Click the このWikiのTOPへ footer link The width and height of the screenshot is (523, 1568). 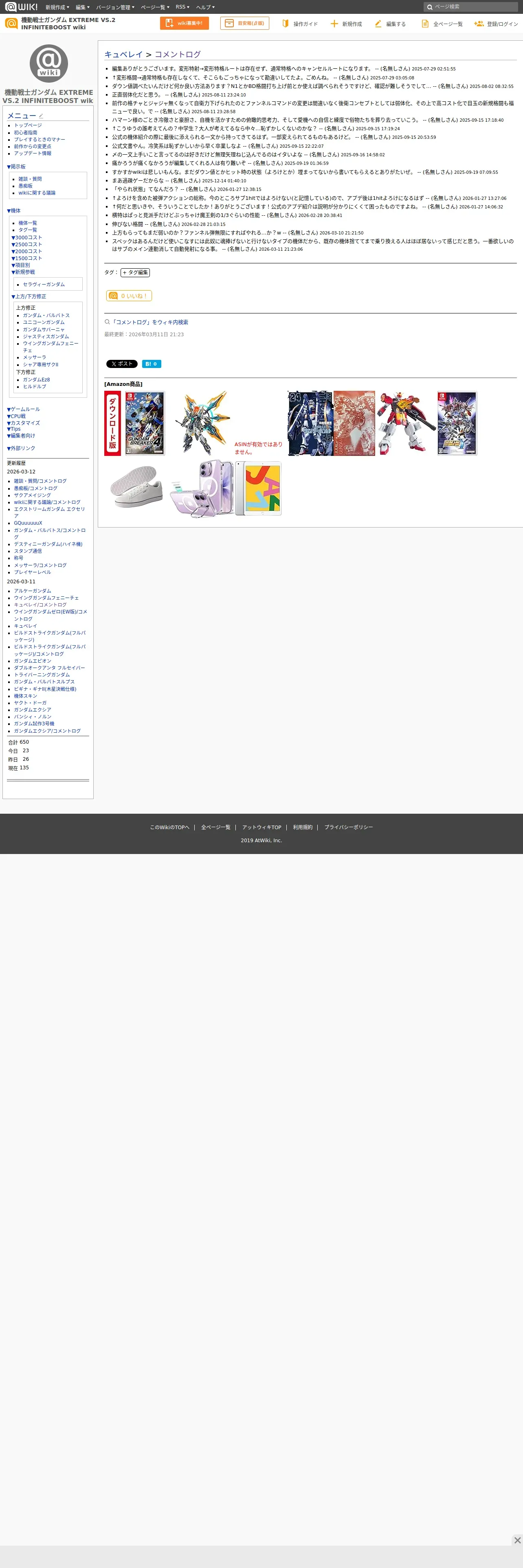[x=170, y=827]
